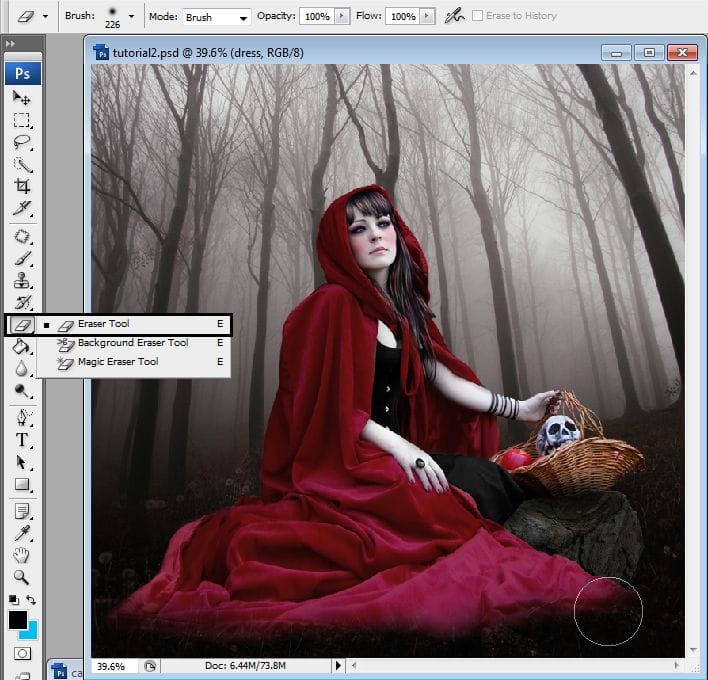
Task: Choose Magic Eraser Tool from flyout
Action: pyautogui.click(x=118, y=362)
